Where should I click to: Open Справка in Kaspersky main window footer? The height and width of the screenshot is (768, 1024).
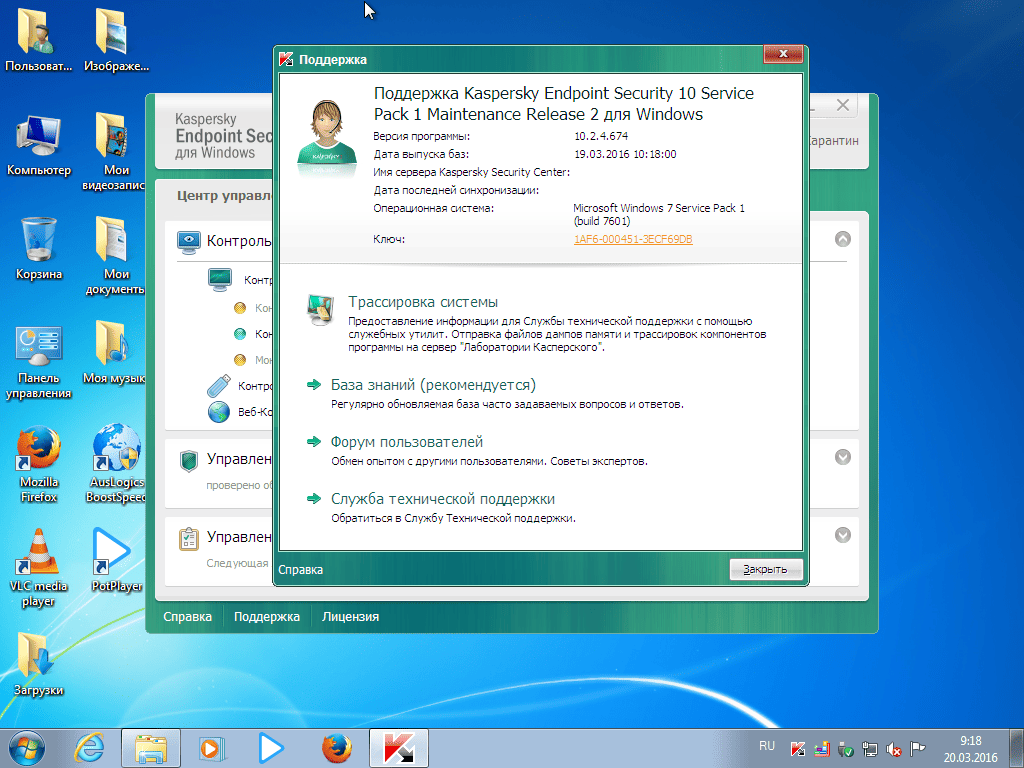pyautogui.click(x=187, y=616)
